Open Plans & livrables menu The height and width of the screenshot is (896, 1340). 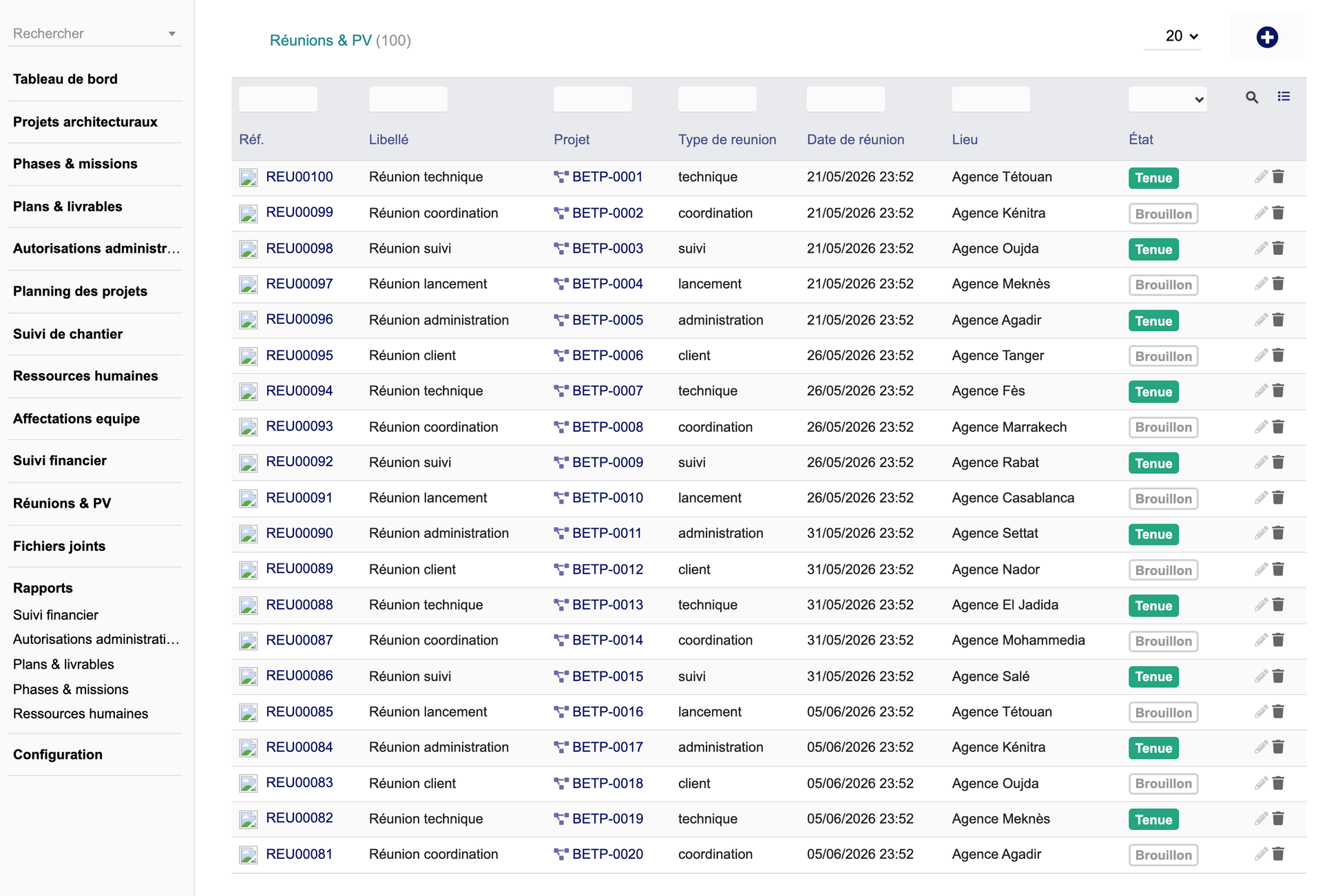pos(67,207)
